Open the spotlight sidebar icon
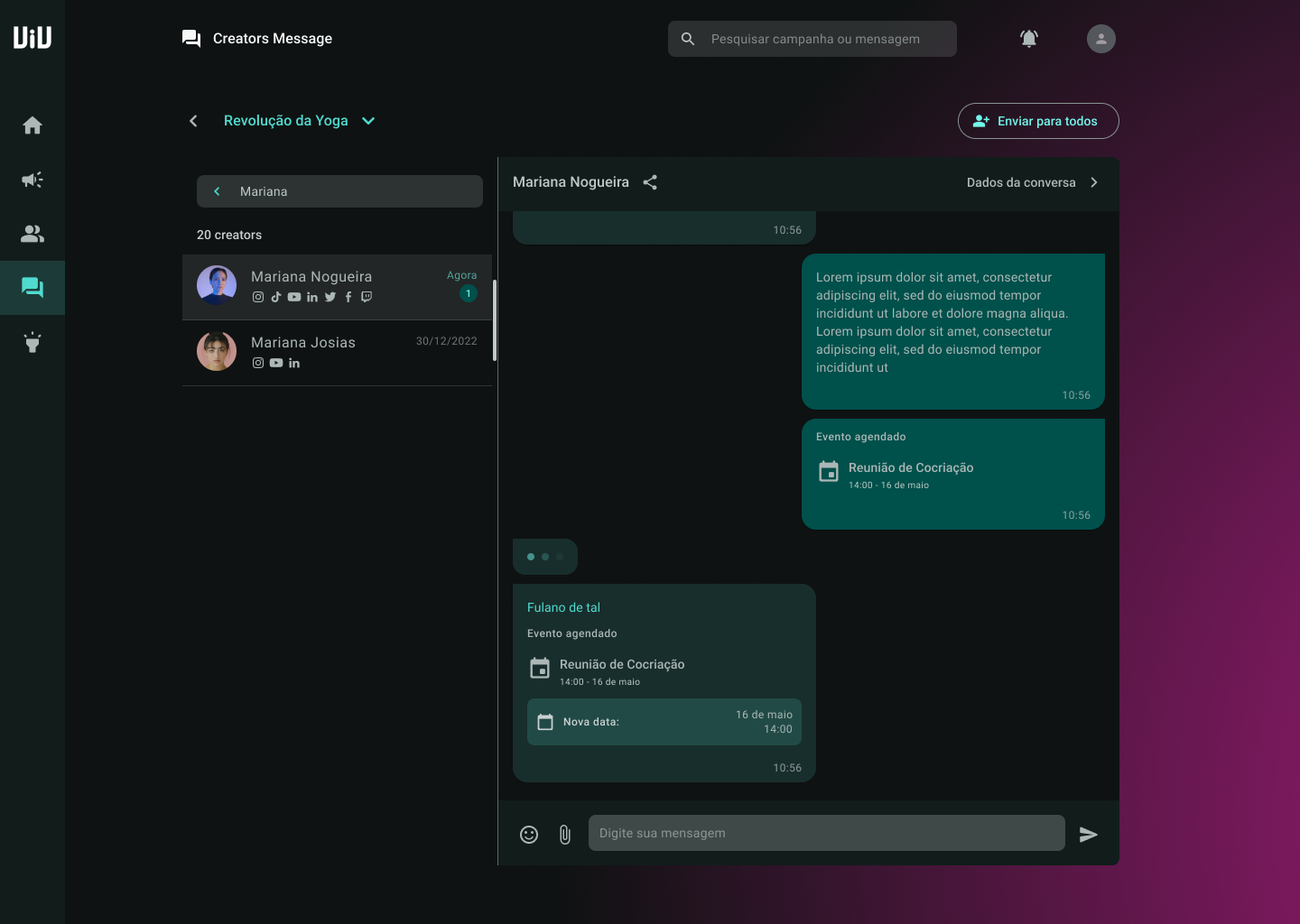This screenshot has width=1300, height=924. (32, 342)
